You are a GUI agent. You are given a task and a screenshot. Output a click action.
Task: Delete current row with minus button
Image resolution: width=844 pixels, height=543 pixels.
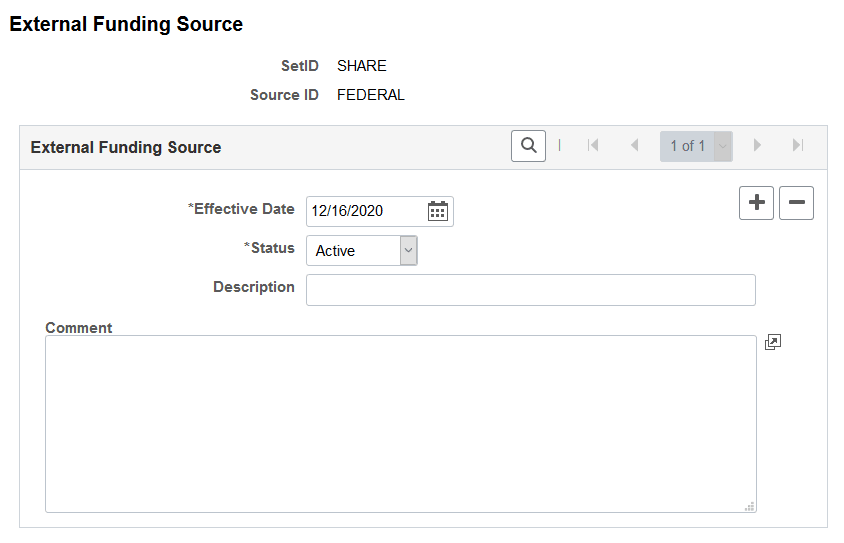click(796, 203)
